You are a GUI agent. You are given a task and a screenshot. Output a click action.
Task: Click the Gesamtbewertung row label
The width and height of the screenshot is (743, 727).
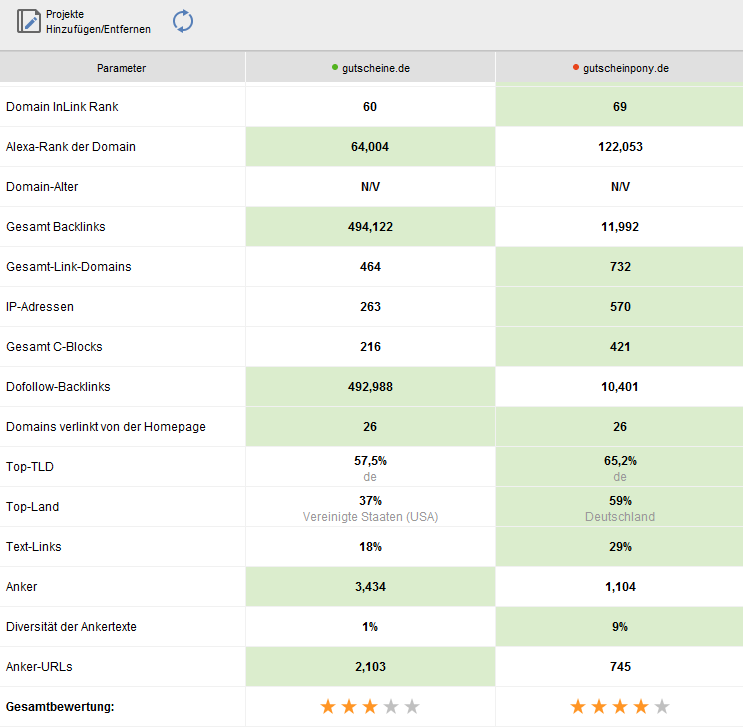pos(60,707)
